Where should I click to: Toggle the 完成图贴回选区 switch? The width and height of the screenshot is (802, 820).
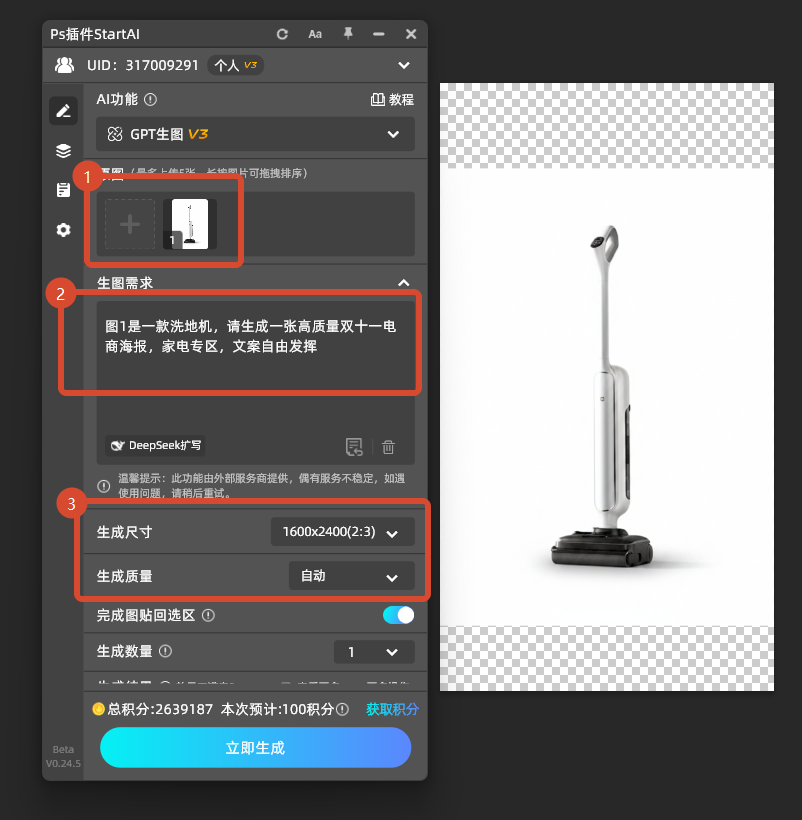pos(398,615)
